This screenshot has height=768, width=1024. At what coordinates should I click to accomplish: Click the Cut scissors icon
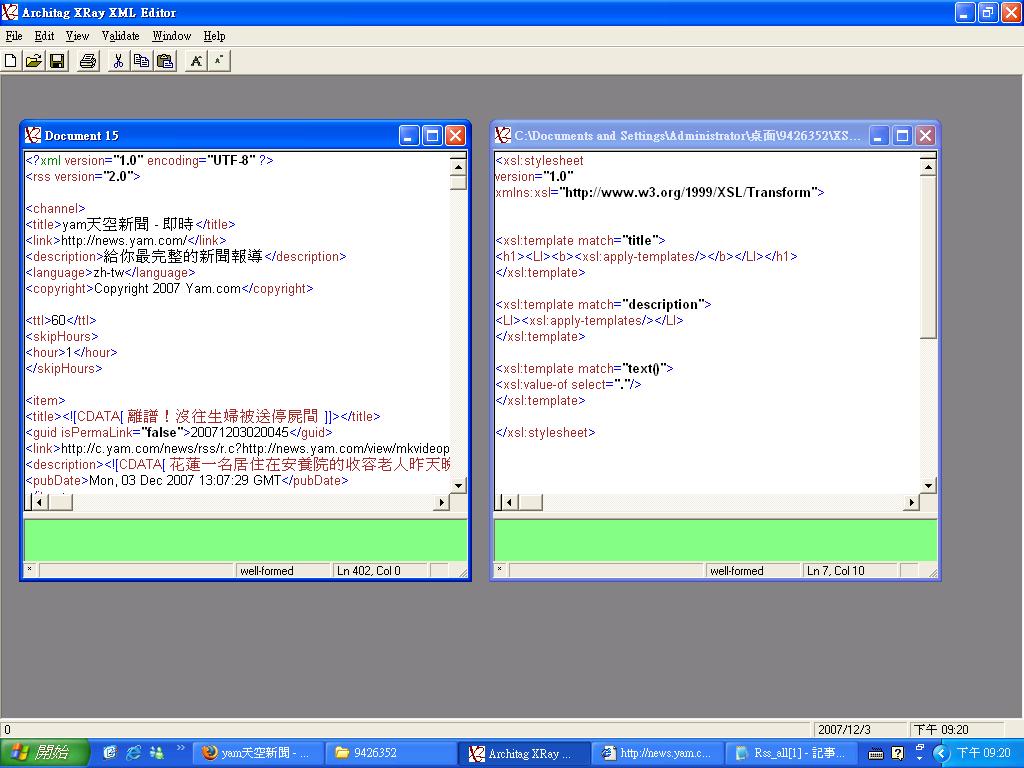118,61
